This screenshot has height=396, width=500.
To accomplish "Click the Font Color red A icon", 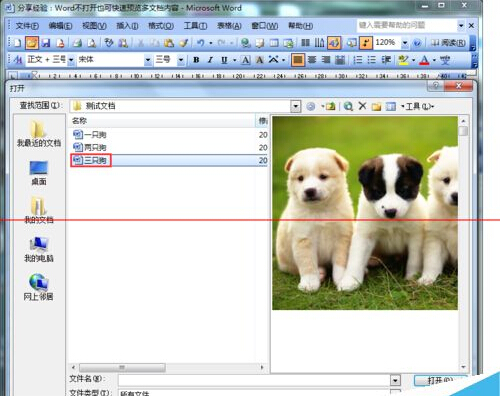I will pyautogui.click(x=424, y=60).
